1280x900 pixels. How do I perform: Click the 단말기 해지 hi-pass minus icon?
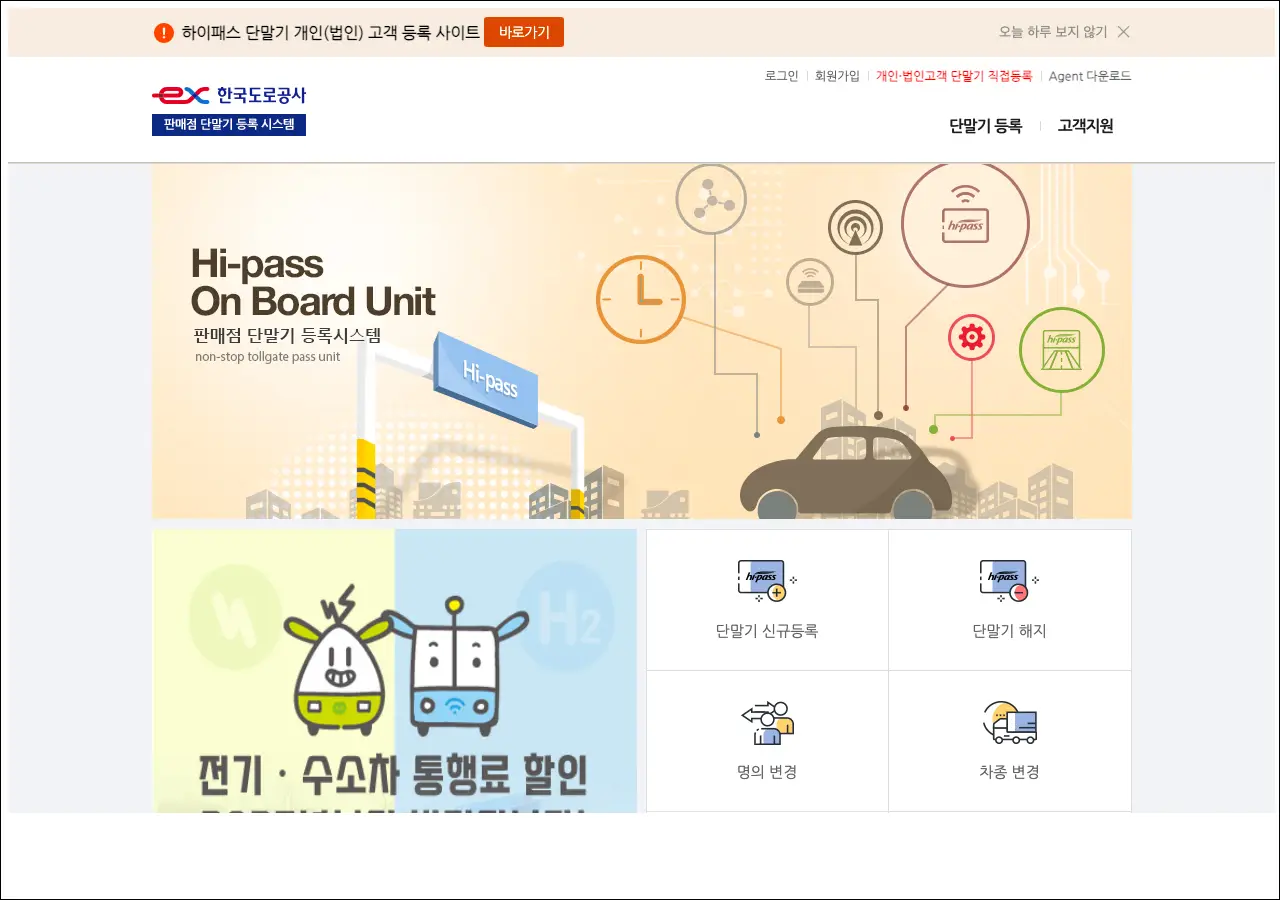pos(1008,581)
